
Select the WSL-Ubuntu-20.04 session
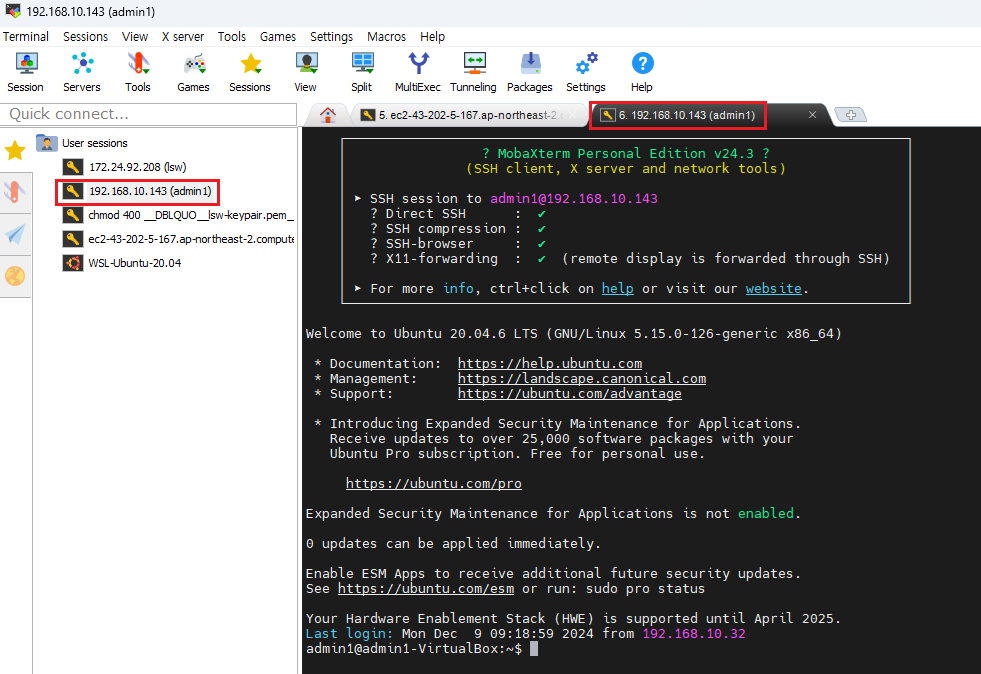point(135,263)
